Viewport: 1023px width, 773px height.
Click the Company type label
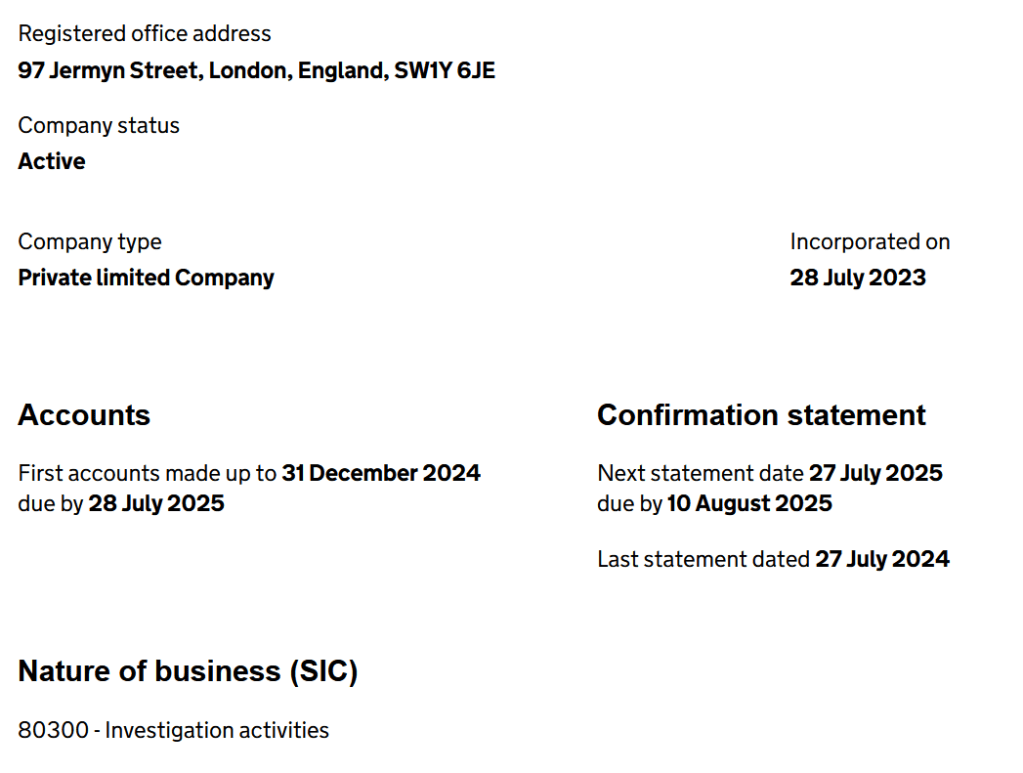point(90,242)
